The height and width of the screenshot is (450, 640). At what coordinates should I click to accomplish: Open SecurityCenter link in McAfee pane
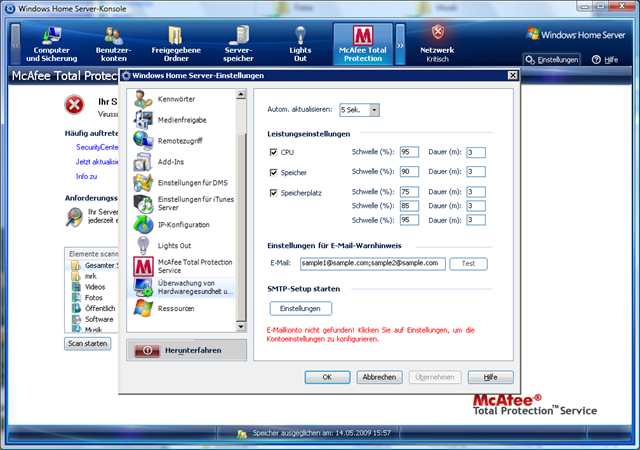97,147
